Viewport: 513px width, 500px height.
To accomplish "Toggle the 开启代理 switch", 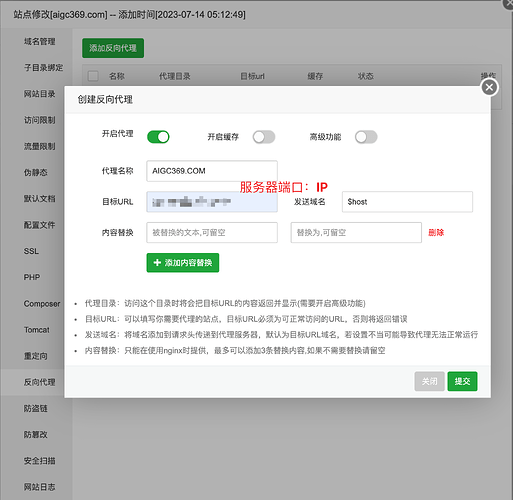I will point(158,137).
